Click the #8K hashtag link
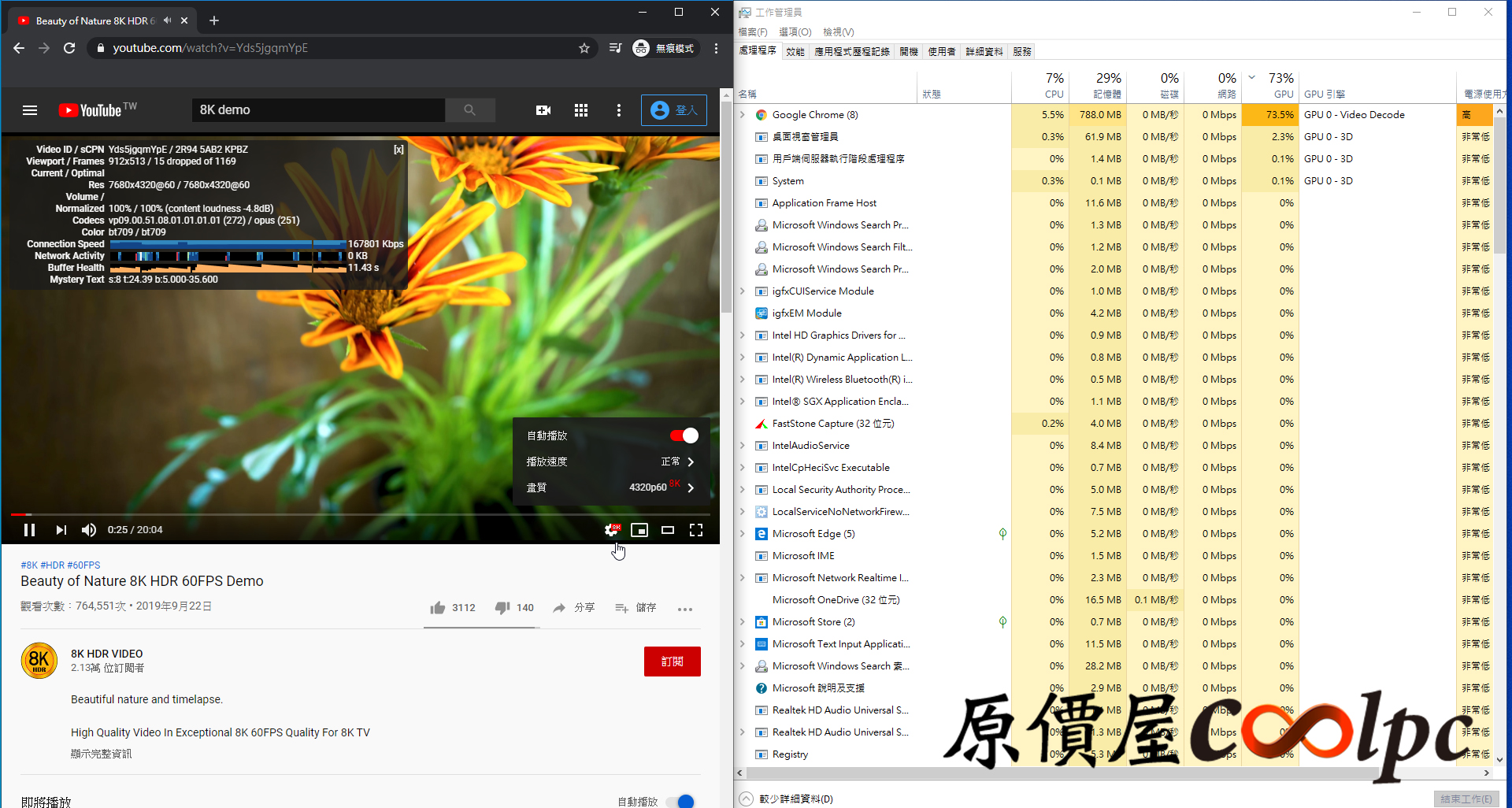The height and width of the screenshot is (808, 1512). (29, 565)
